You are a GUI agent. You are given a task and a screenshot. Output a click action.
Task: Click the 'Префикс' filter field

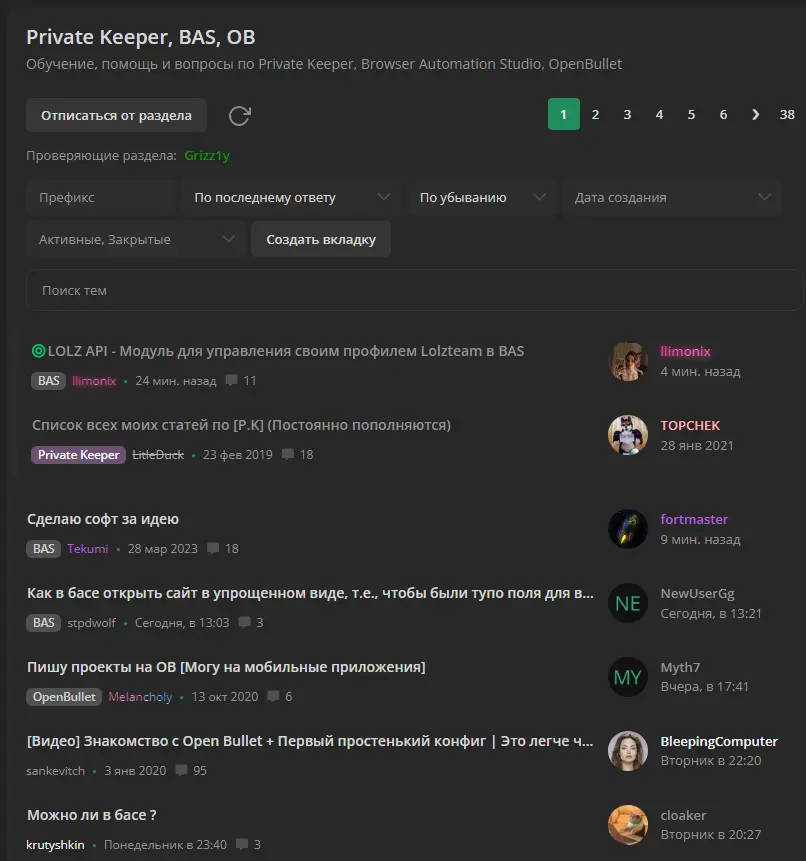point(100,198)
